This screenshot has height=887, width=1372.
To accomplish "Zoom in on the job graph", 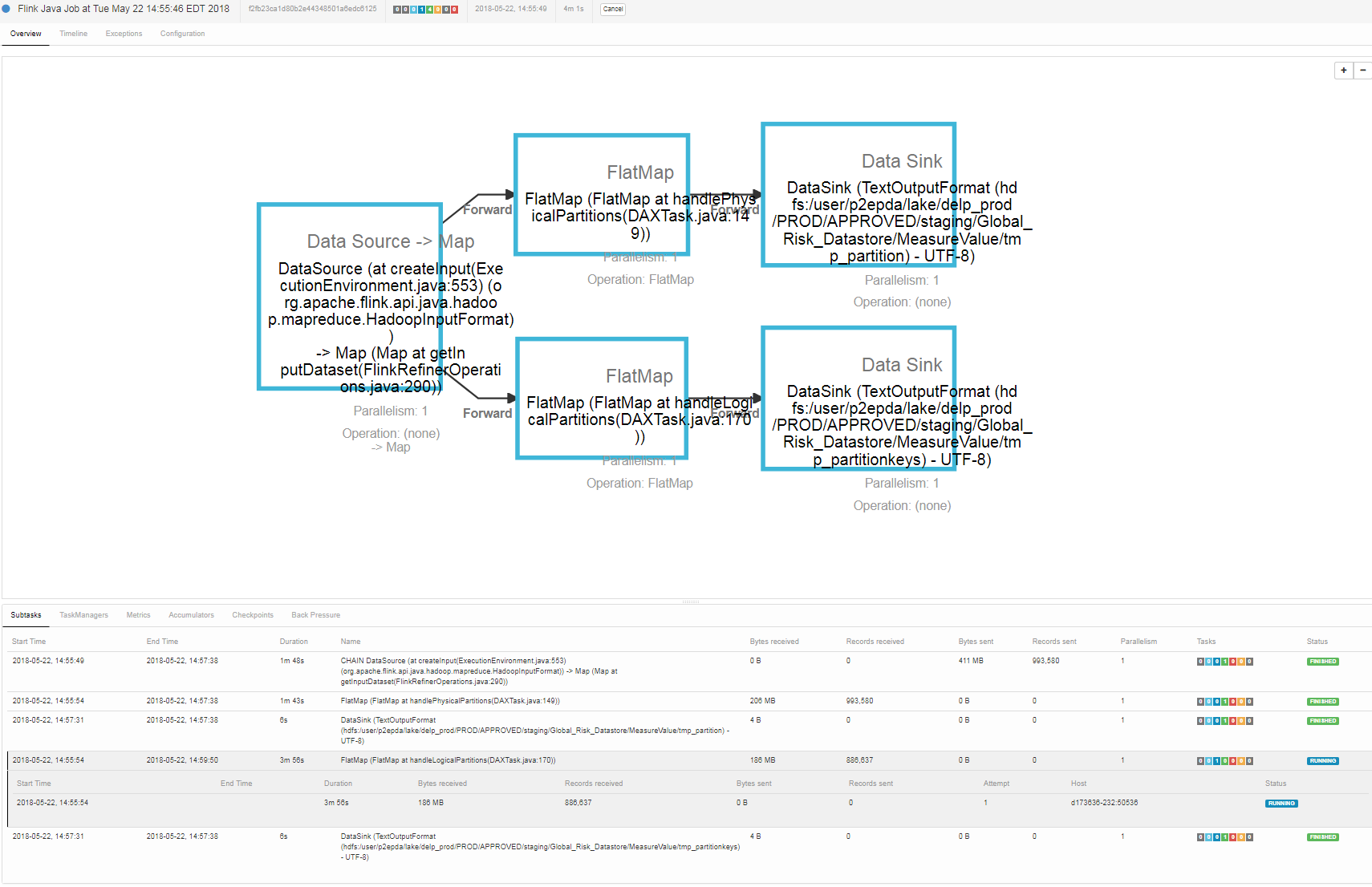I will 1343,71.
